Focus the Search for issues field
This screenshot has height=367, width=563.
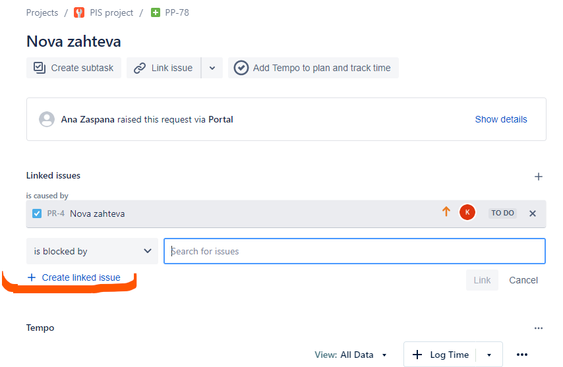click(x=354, y=251)
